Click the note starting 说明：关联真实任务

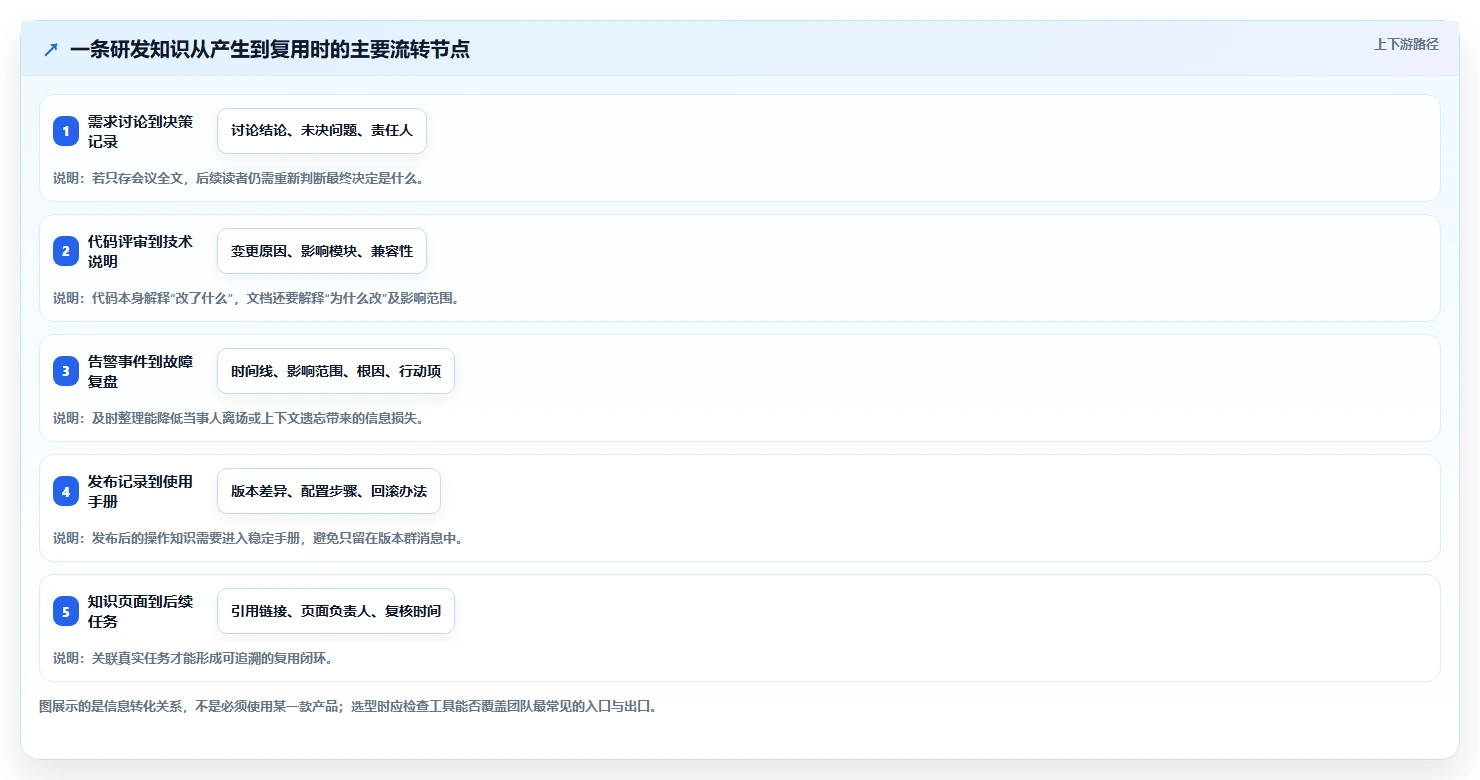click(x=193, y=658)
